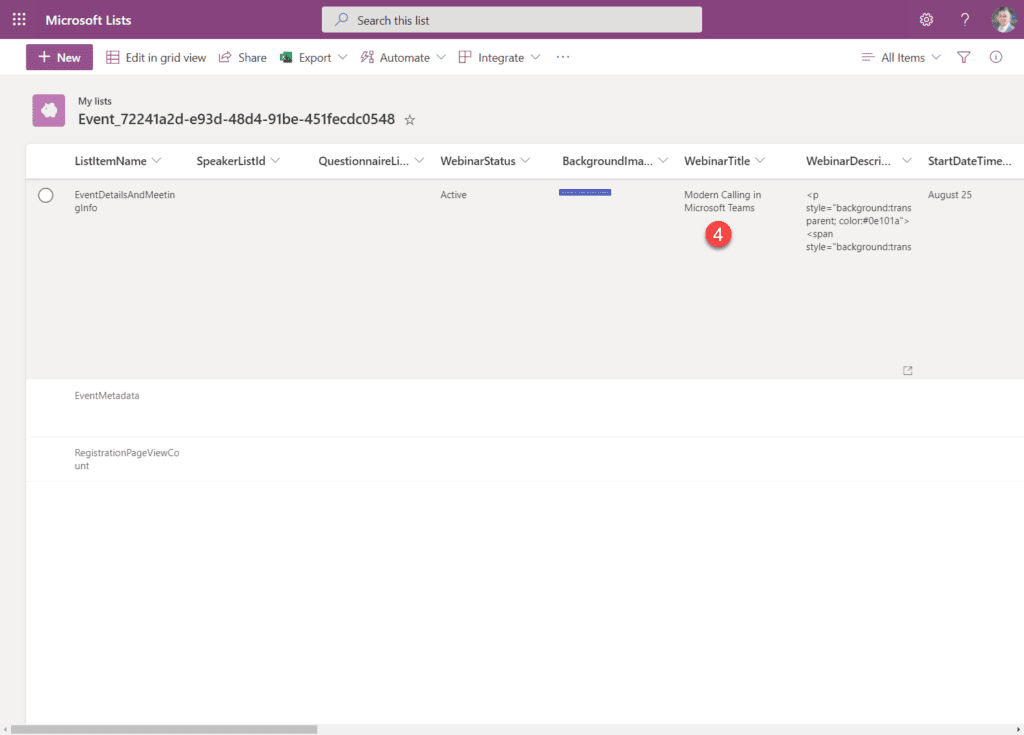Click Edit in grid view
This screenshot has width=1024, height=735.
pos(156,57)
